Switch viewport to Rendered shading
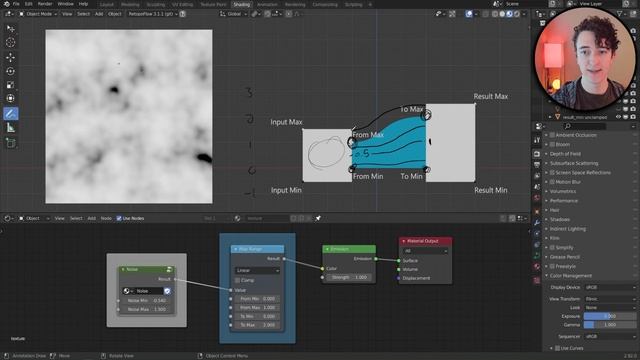Screen dimensions: 640x360 [x=517, y=14]
